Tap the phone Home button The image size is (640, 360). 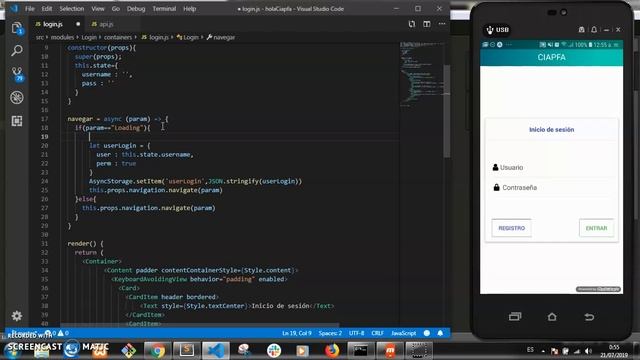552,316
